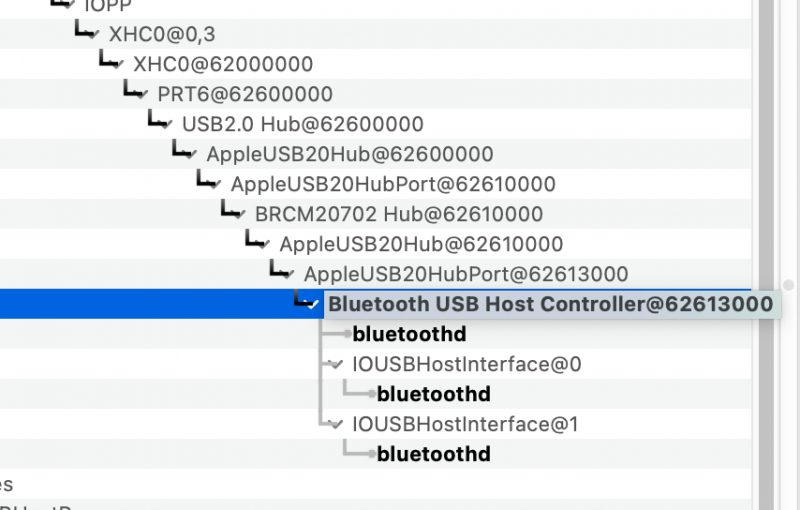
Task: Select bluetoothd under IOUSBHostInterface@1
Action: [x=433, y=454]
